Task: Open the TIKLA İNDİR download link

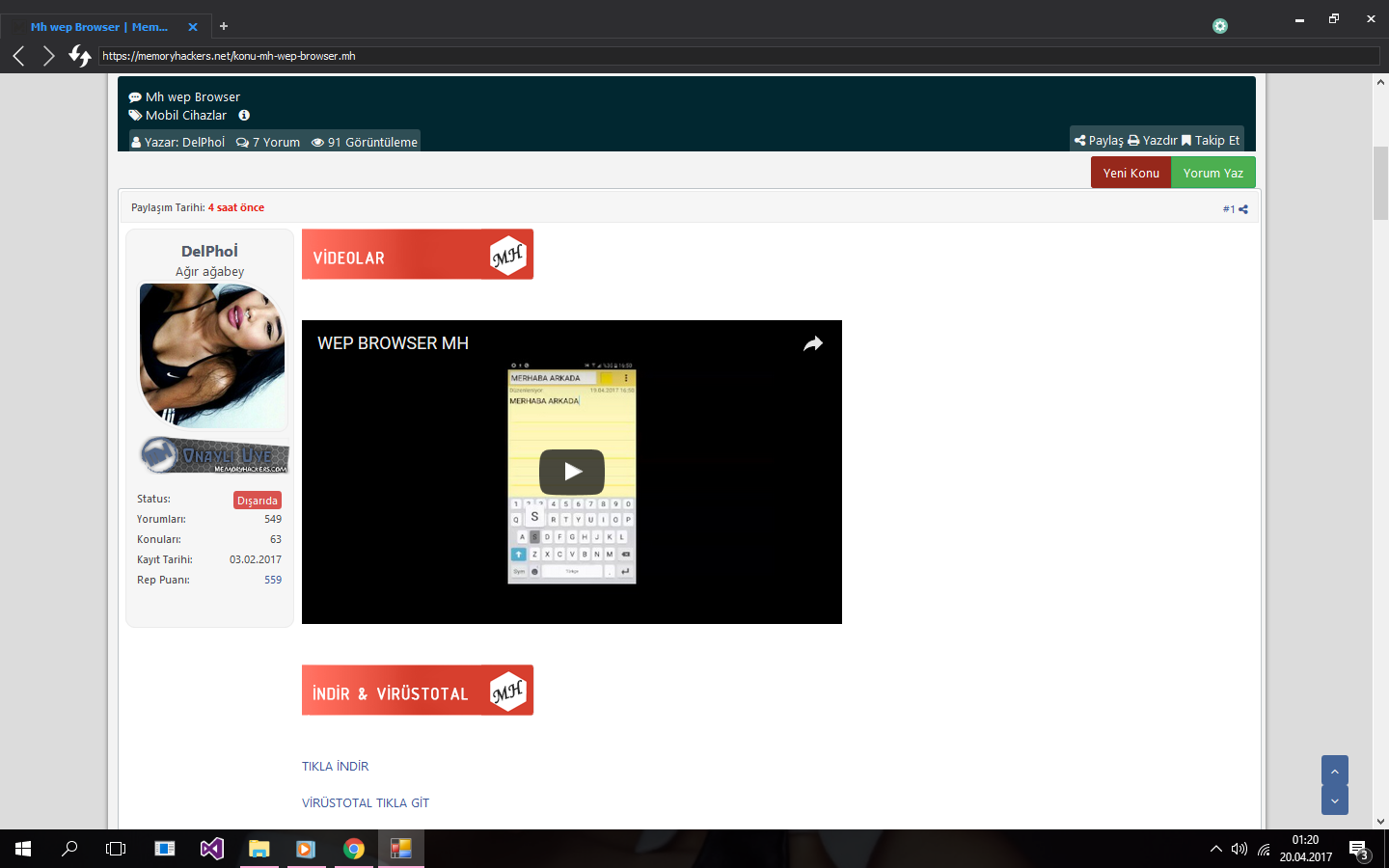Action: [x=335, y=767]
